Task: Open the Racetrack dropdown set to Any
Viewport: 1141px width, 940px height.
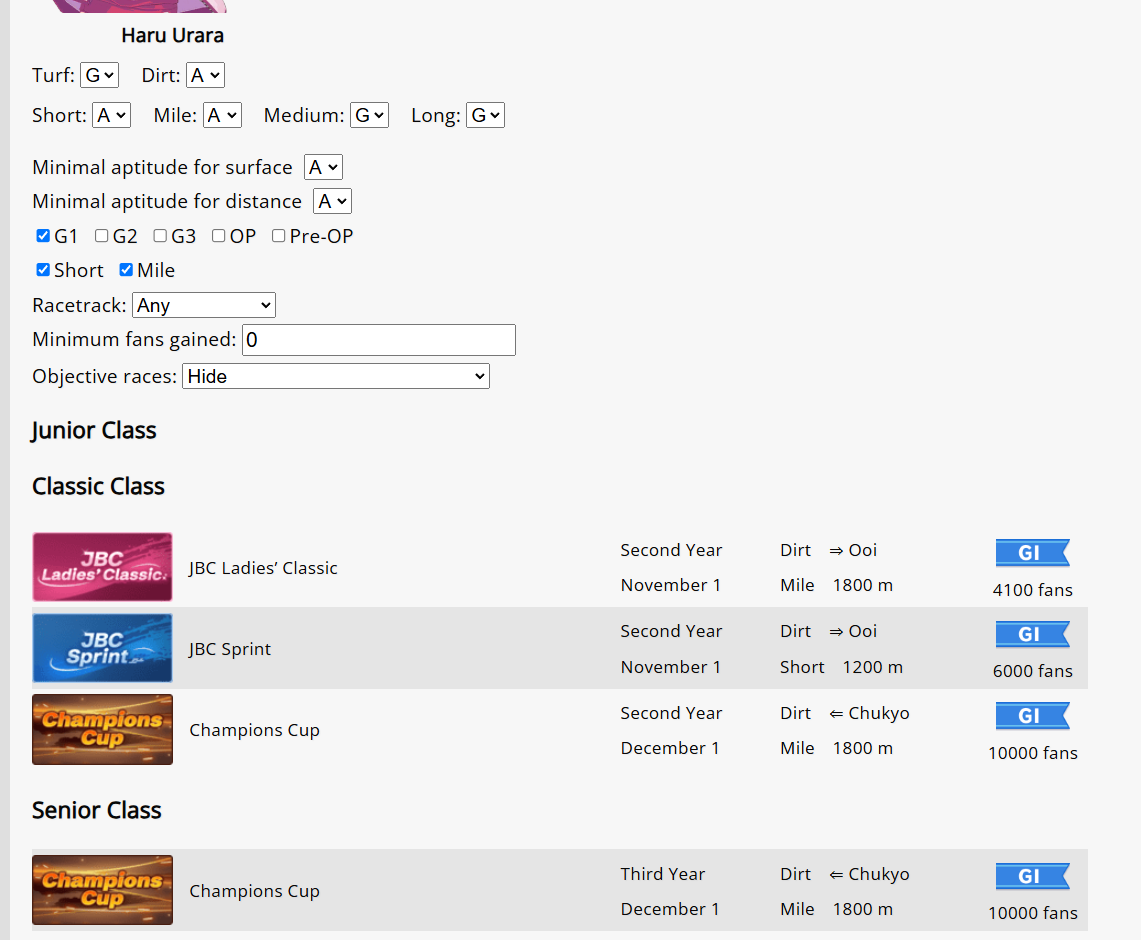Action: pyautogui.click(x=204, y=305)
